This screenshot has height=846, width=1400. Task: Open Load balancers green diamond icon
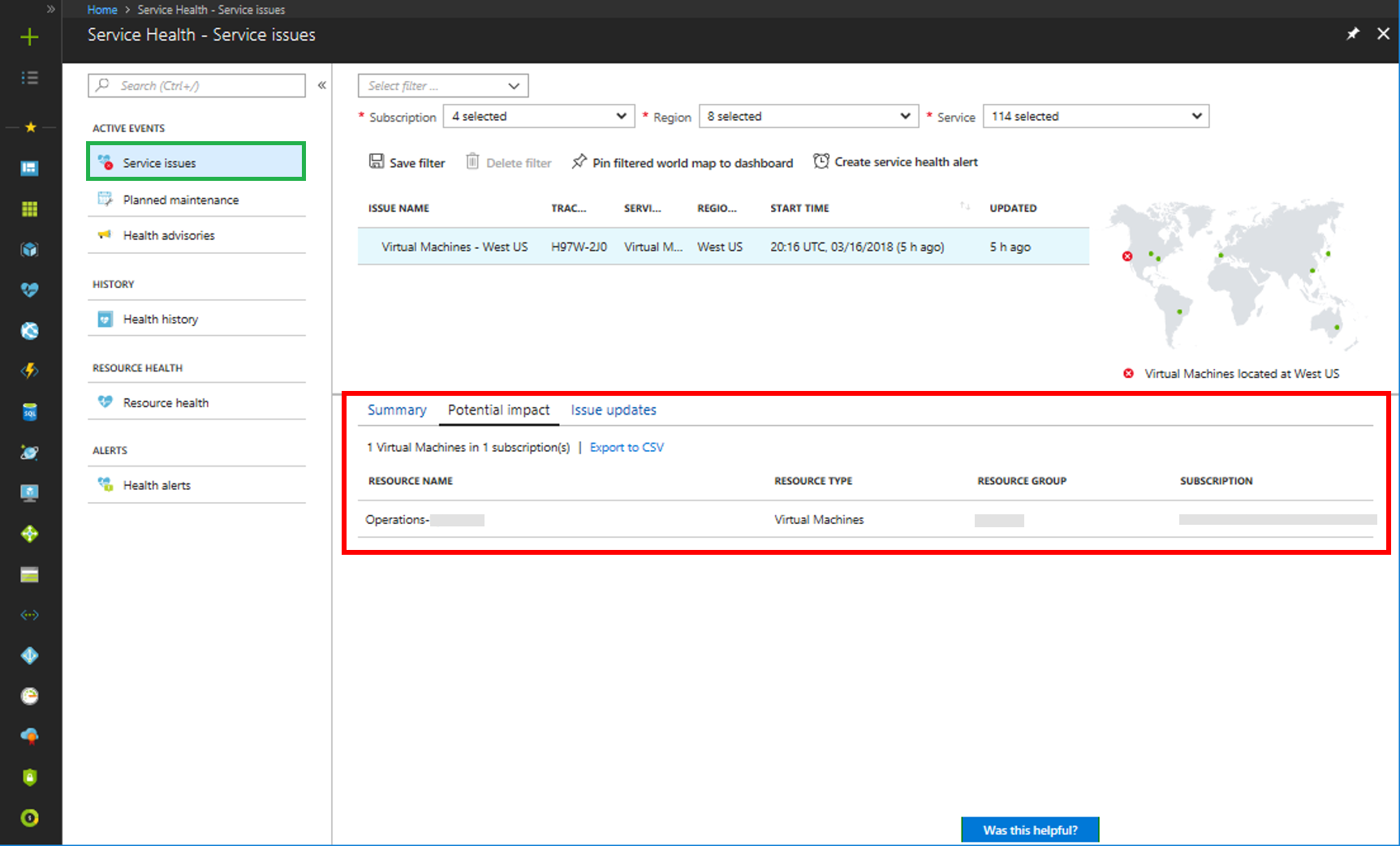click(29, 534)
